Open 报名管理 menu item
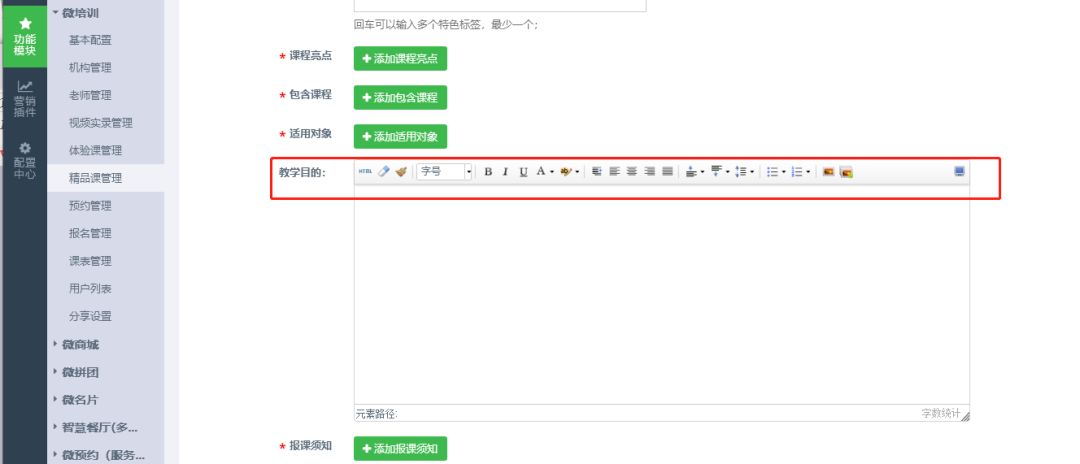Viewport: 1080px width, 464px height. pyautogui.click(x=90, y=233)
